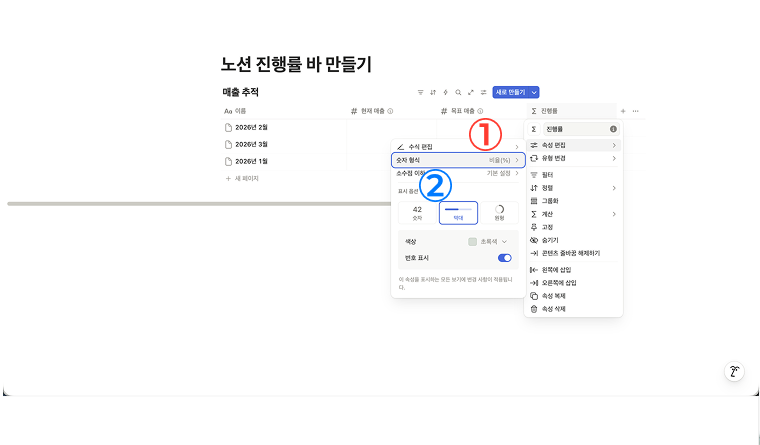Select 속성 삭제 to delete property
Screen dimensions: 760x445
(x=573, y=309)
